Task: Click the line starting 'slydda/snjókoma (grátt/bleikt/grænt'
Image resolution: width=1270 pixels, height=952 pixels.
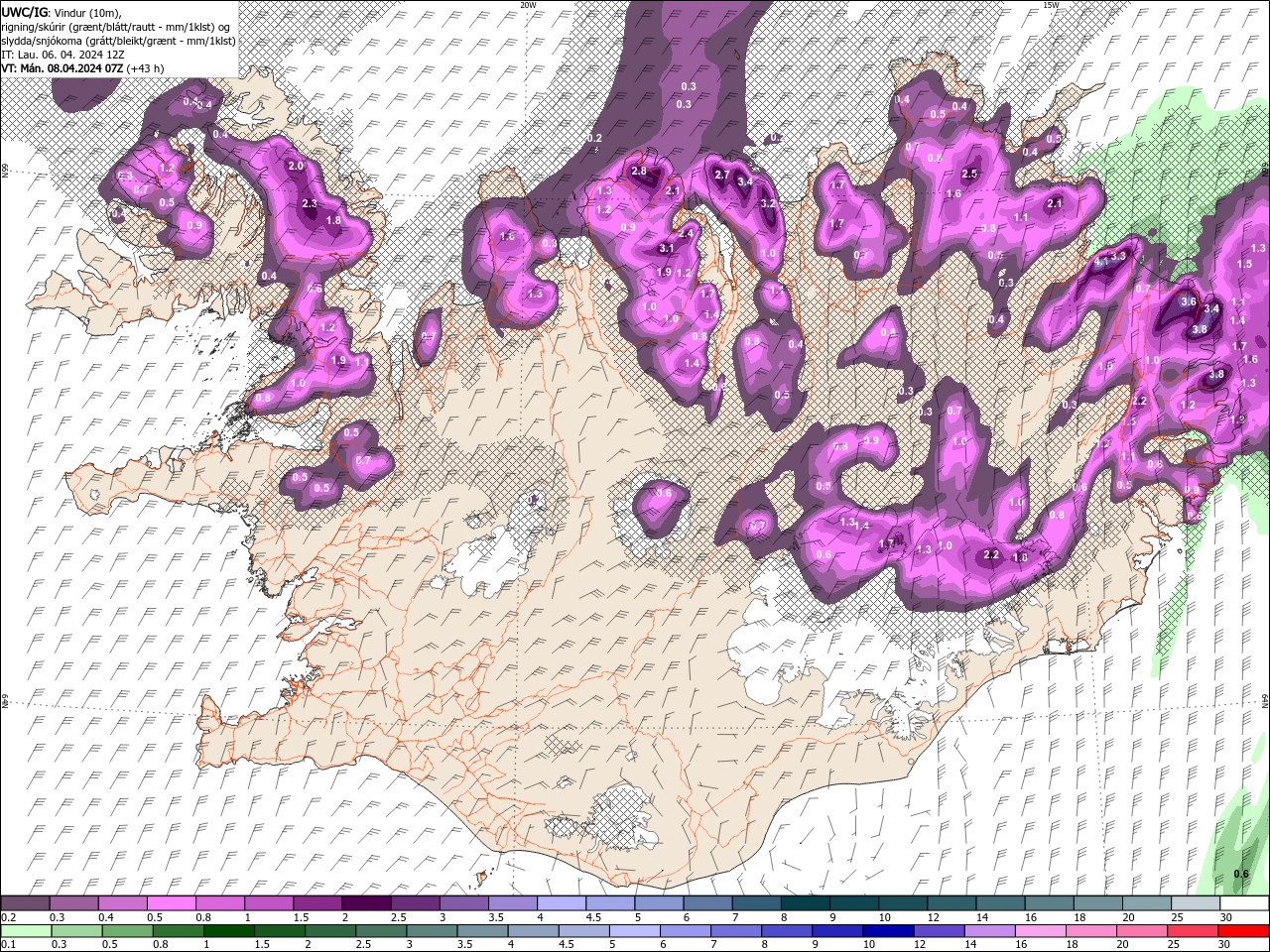Action: click(118, 41)
